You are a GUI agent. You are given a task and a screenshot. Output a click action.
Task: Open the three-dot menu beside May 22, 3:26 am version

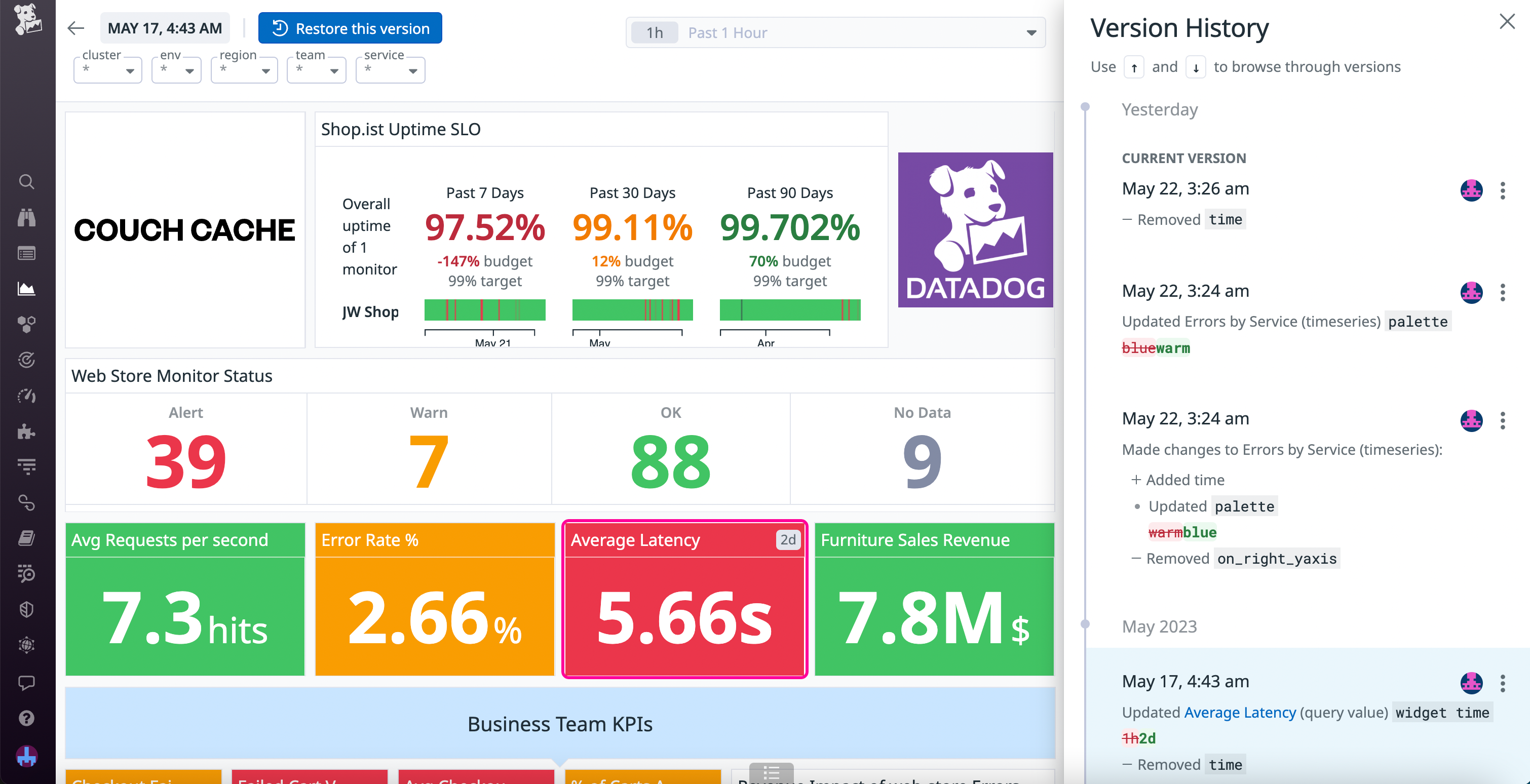tap(1503, 190)
